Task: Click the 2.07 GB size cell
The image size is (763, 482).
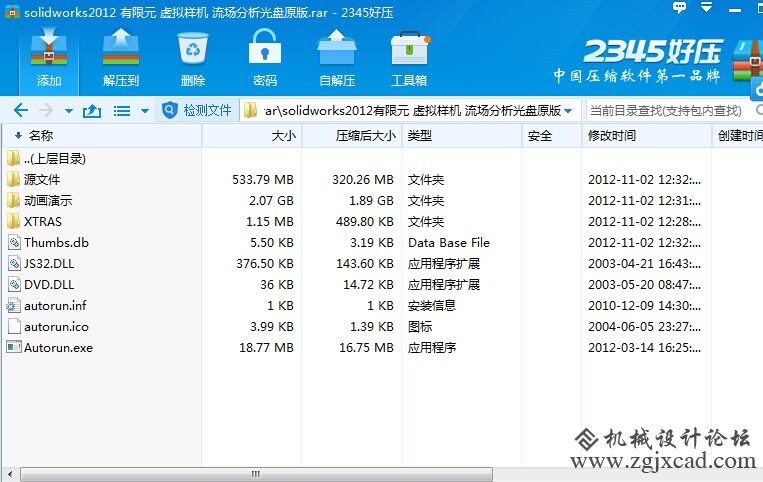Action: click(x=271, y=200)
